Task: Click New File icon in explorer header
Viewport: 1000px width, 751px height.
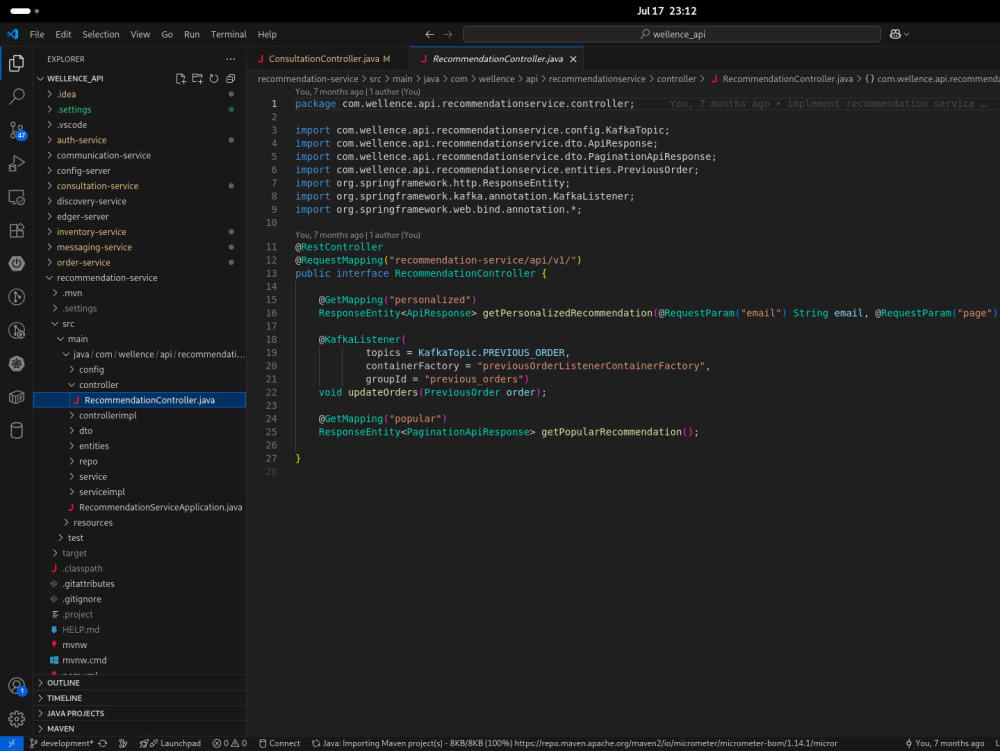Action: [x=180, y=78]
